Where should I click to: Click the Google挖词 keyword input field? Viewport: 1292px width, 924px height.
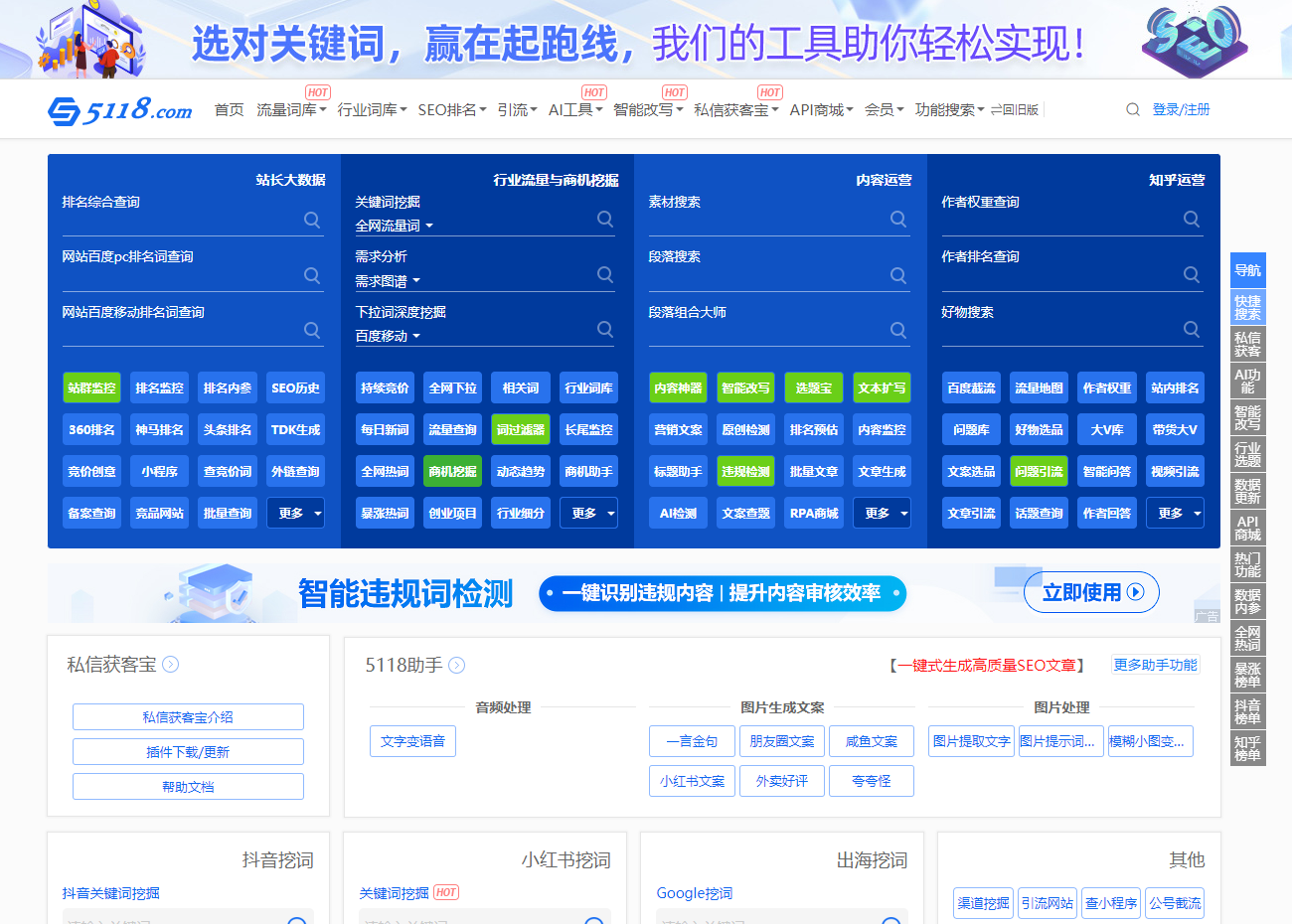click(775, 921)
